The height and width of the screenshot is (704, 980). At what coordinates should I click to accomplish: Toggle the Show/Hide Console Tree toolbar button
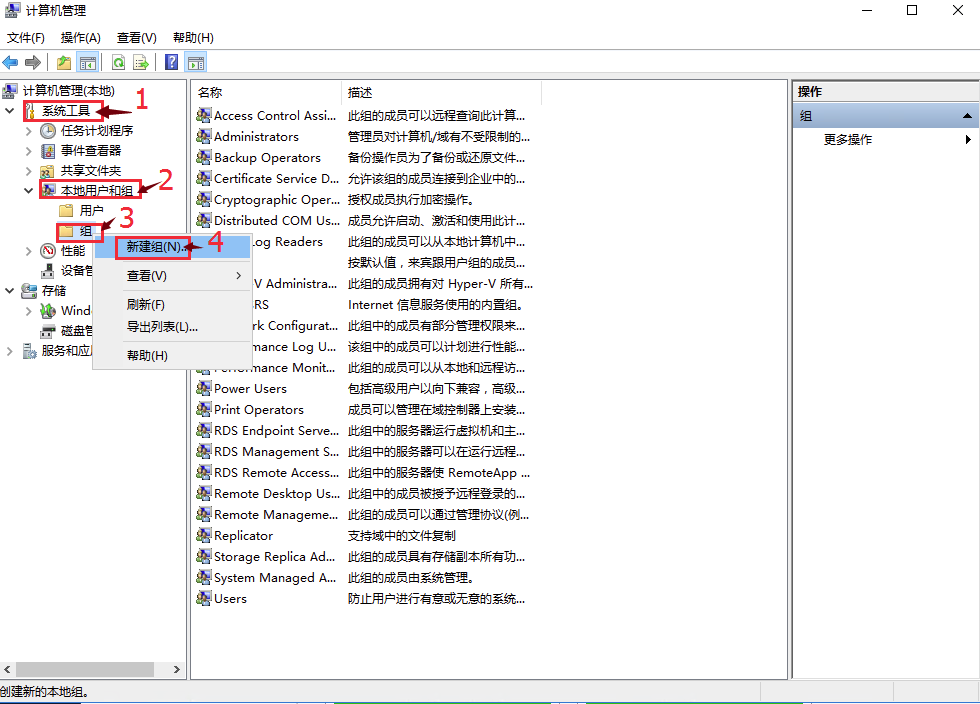pyautogui.click(x=88, y=62)
